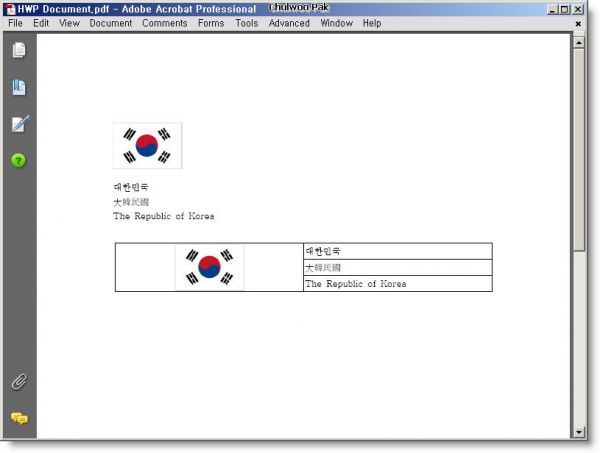Open the Window menu
Image resolution: width=600 pixels, height=453 pixels.
pos(336,23)
